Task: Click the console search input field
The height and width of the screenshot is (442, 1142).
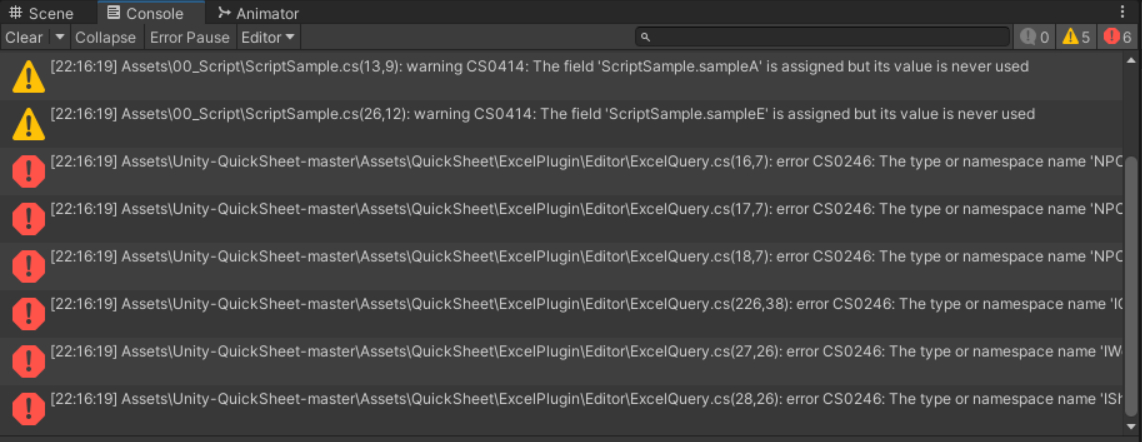Action: click(822, 37)
